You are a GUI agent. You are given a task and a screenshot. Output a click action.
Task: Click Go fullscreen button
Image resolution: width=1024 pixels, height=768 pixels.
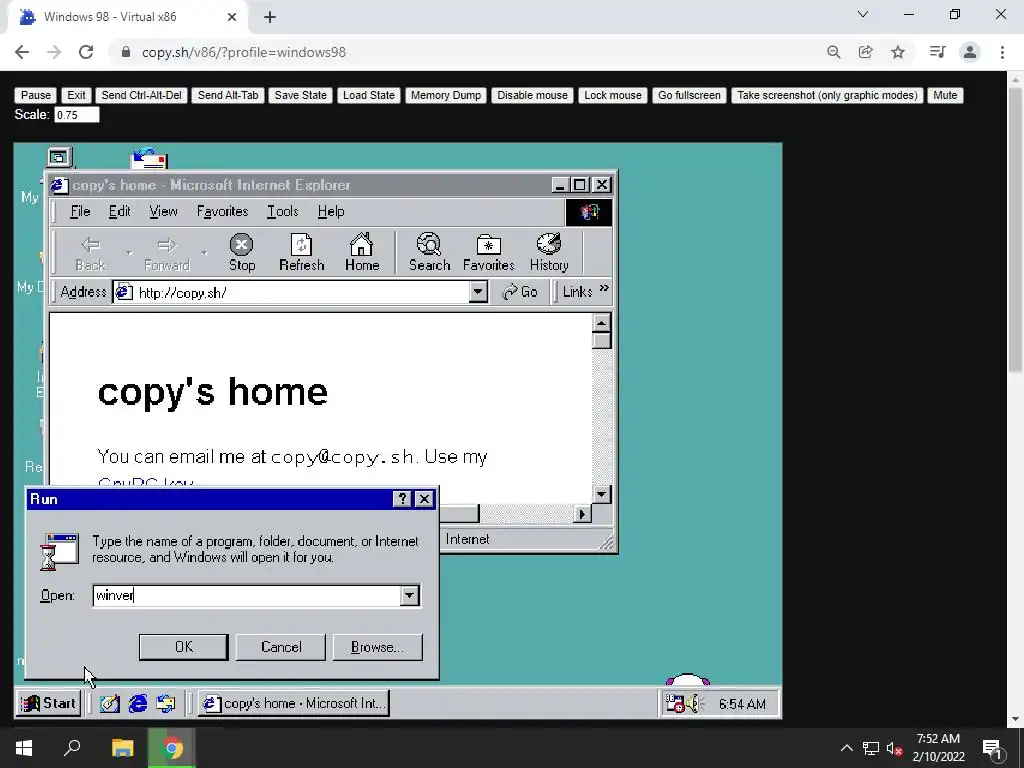[x=689, y=95]
